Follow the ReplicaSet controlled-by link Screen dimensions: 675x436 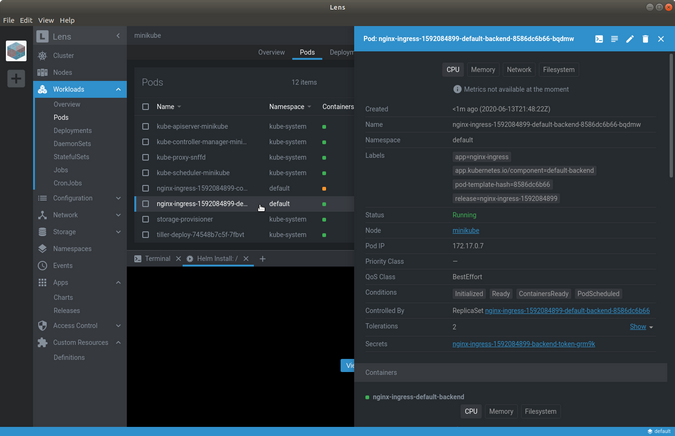(x=567, y=311)
